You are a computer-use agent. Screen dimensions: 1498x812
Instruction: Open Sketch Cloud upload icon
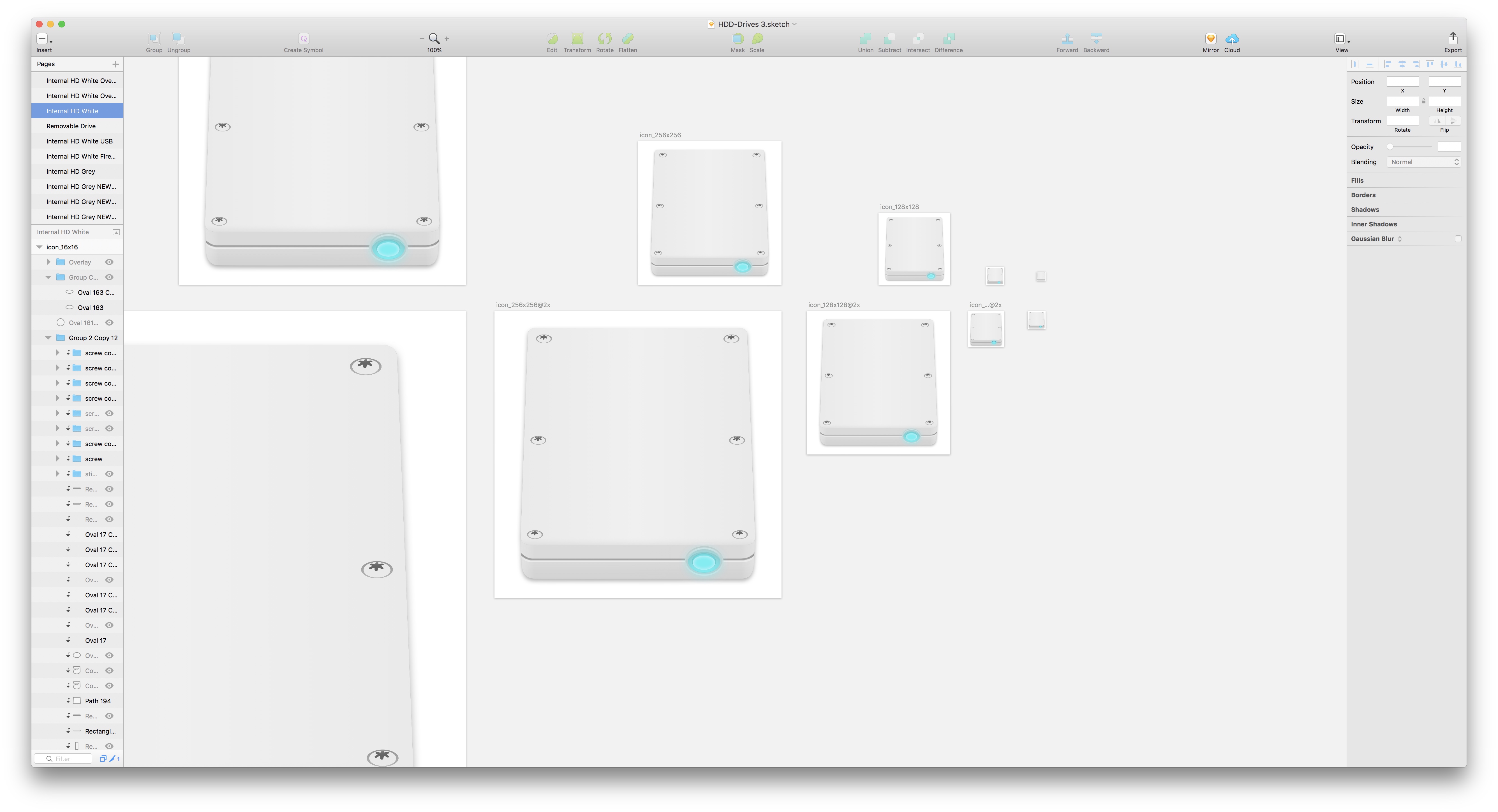(1232, 38)
